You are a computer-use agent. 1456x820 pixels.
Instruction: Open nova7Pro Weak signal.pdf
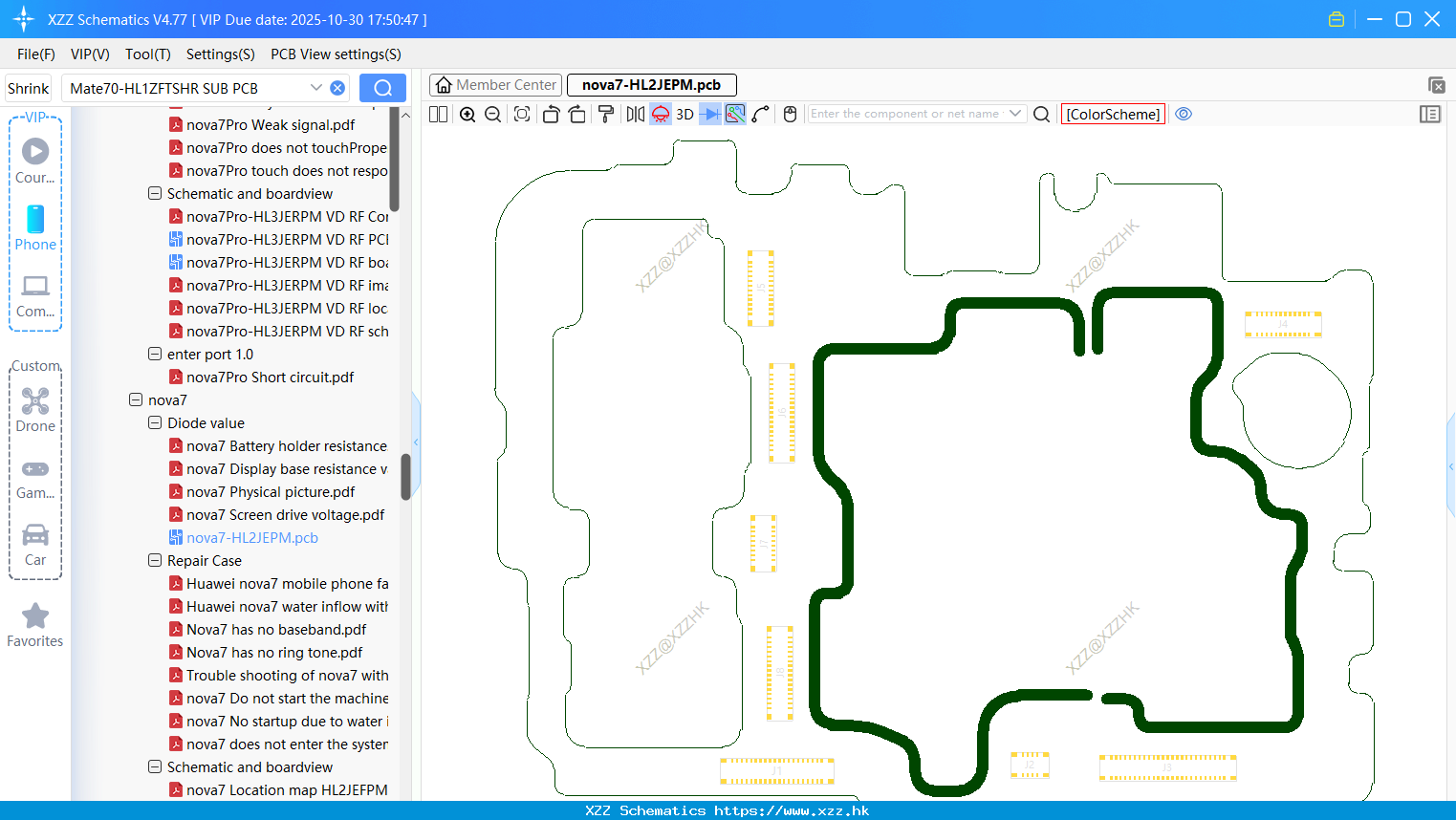point(262,124)
